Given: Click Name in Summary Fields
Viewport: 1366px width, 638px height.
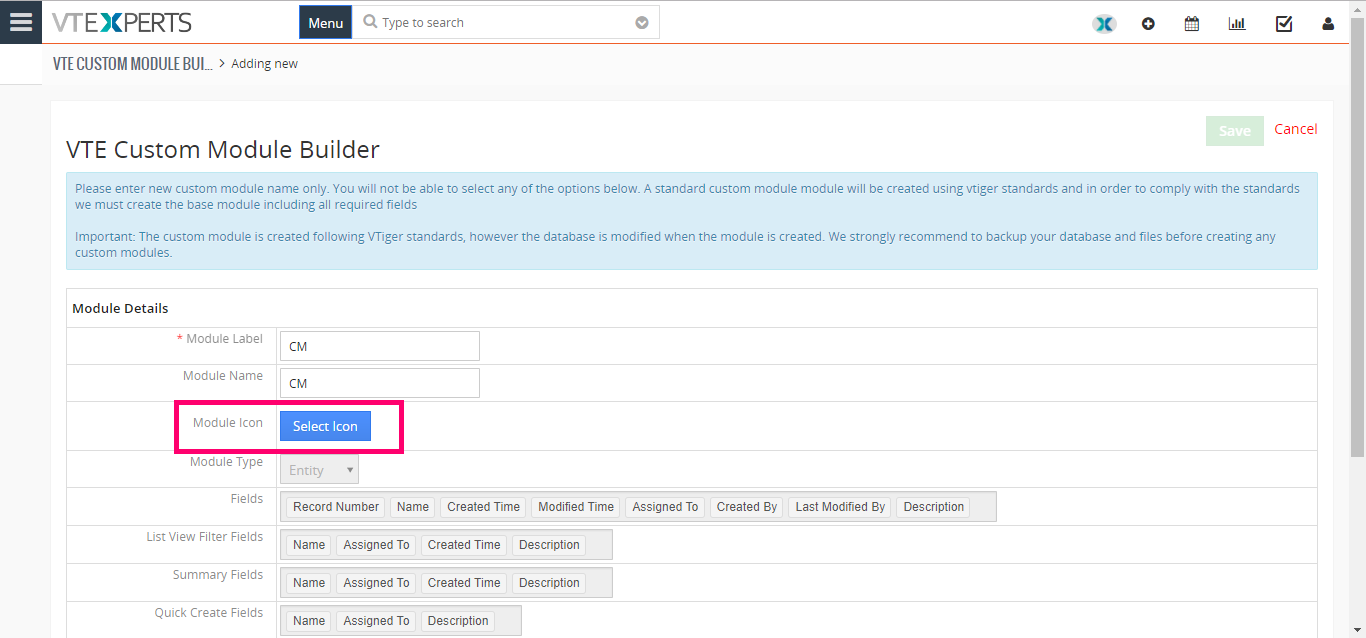Looking at the screenshot, I should (x=309, y=583).
